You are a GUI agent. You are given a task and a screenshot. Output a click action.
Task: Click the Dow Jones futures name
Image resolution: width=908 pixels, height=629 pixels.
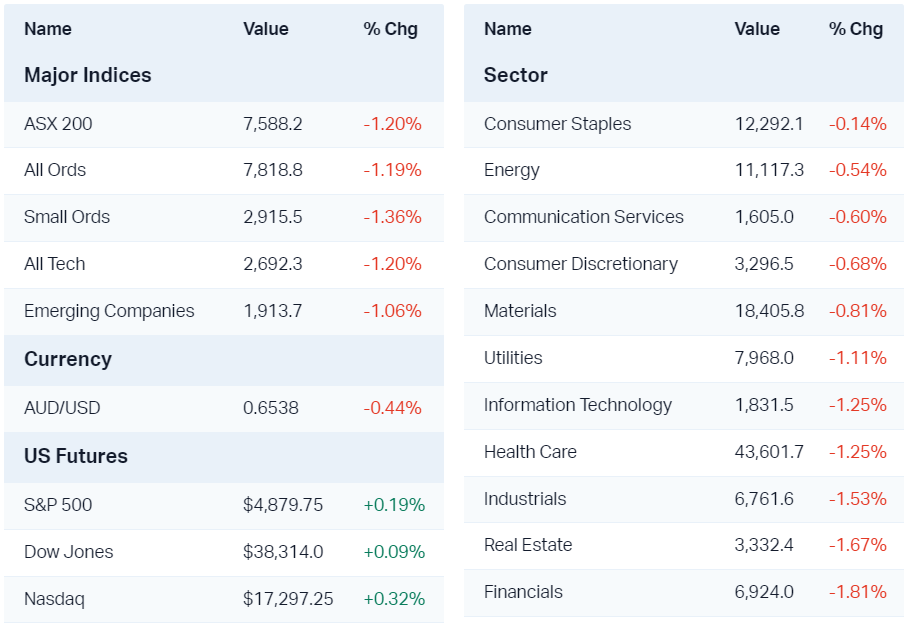[69, 552]
